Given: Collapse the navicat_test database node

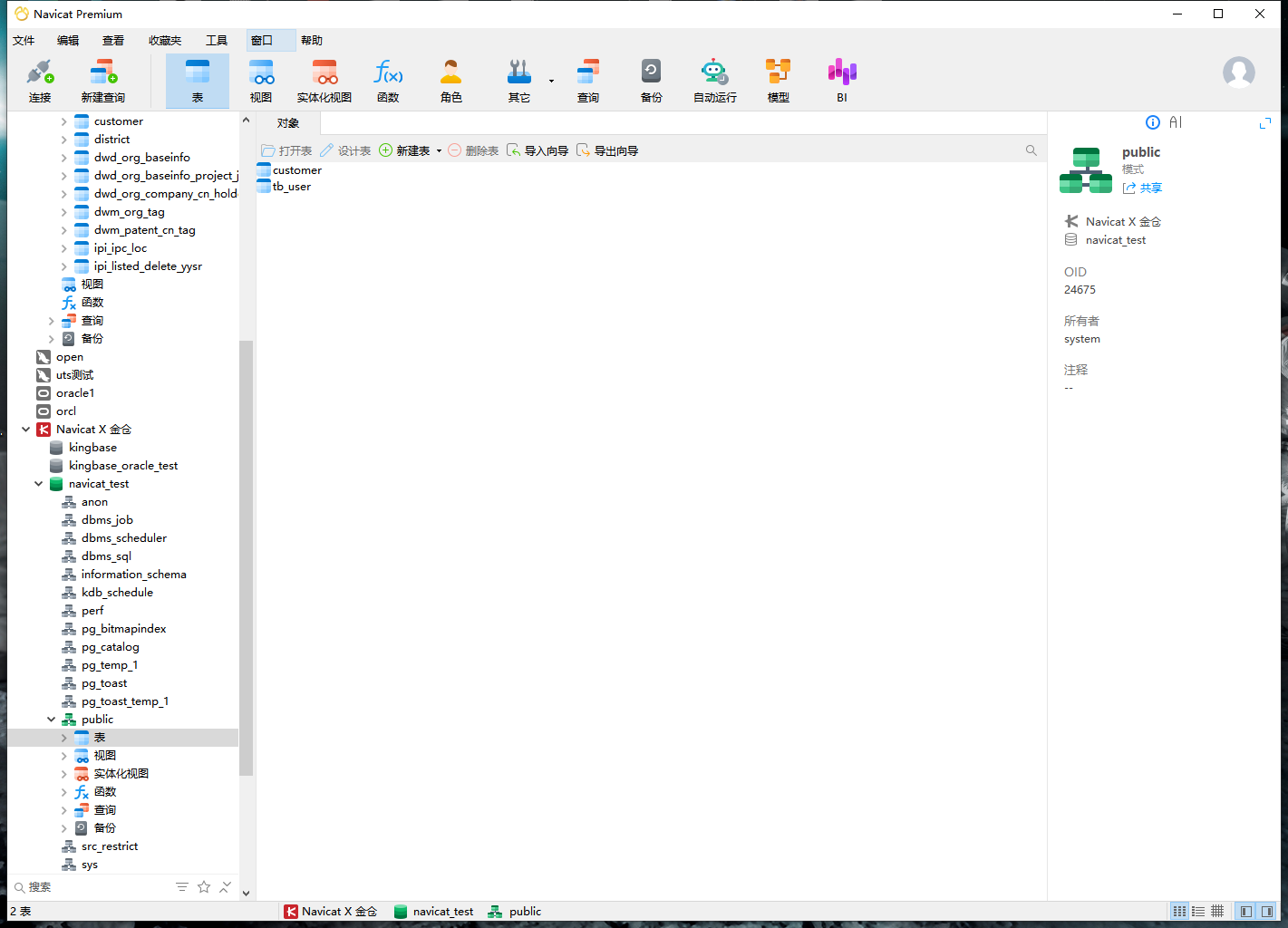Looking at the screenshot, I should [x=39, y=484].
